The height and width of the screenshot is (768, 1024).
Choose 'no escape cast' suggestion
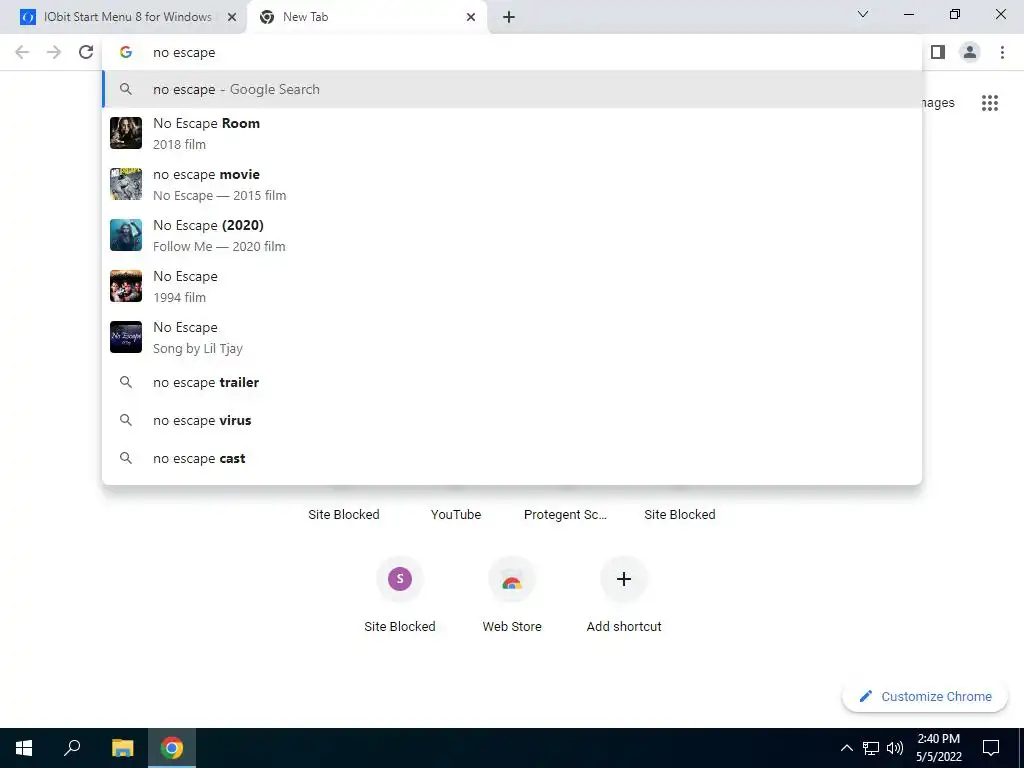[x=512, y=458]
